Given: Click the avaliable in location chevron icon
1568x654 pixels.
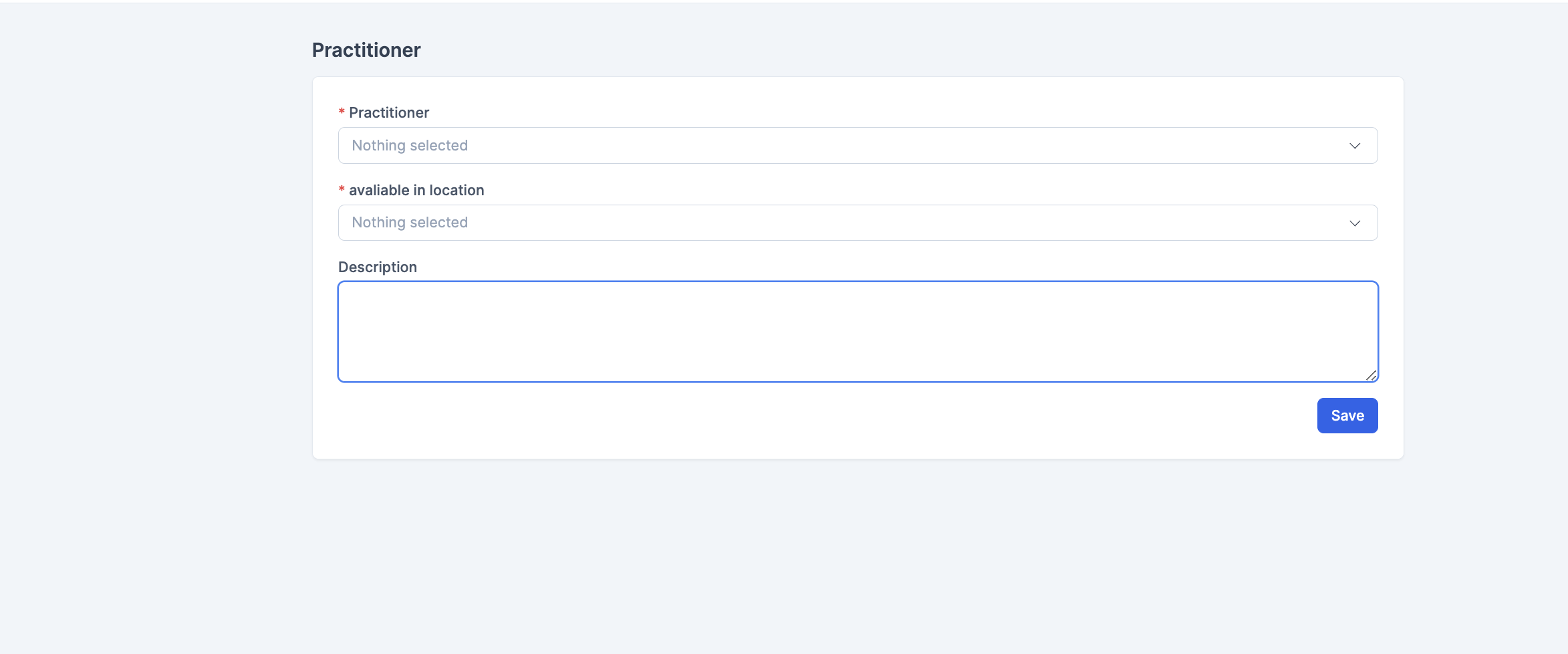Looking at the screenshot, I should point(1355,223).
